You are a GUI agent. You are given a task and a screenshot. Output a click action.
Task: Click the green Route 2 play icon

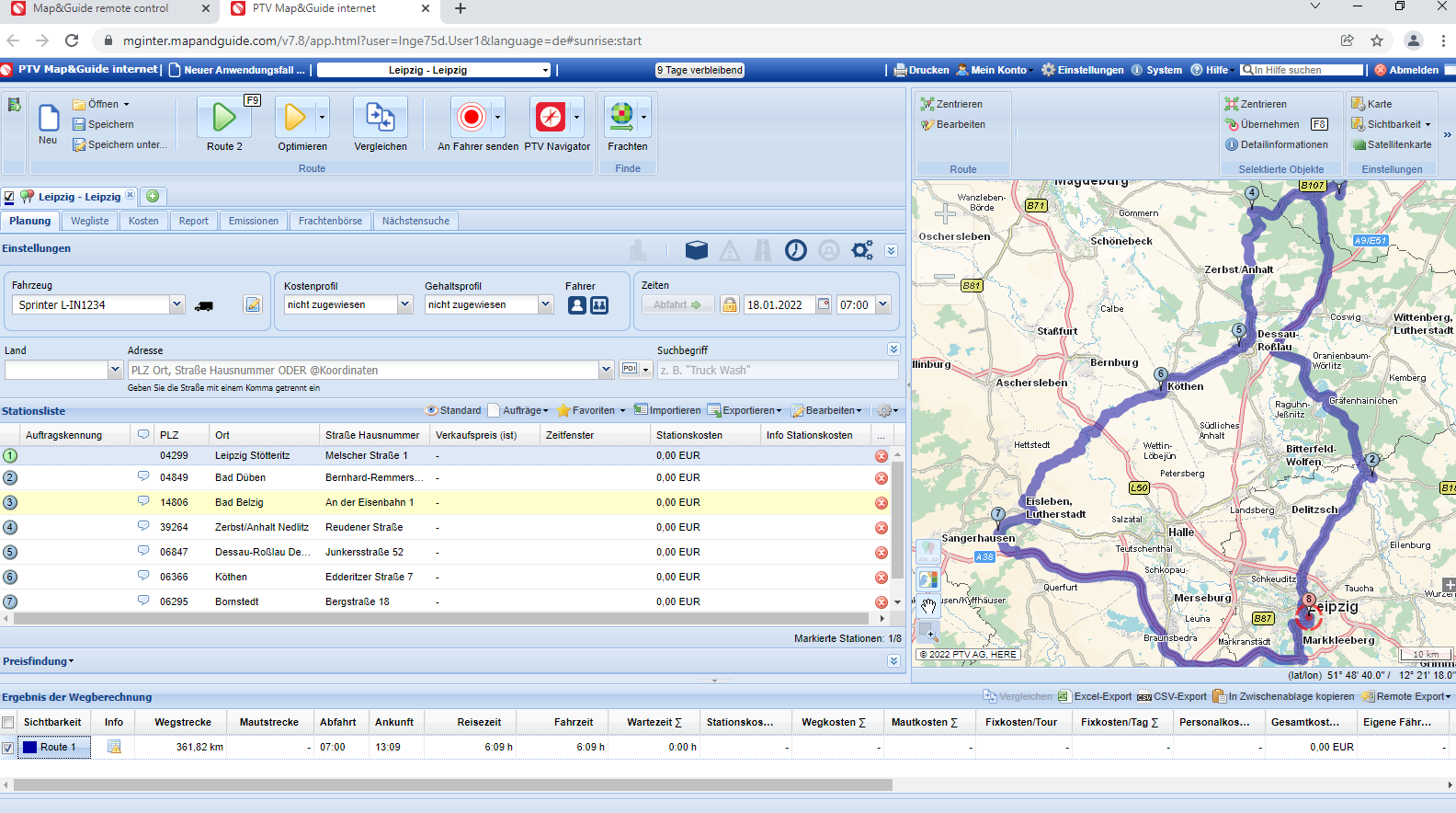pyautogui.click(x=224, y=118)
